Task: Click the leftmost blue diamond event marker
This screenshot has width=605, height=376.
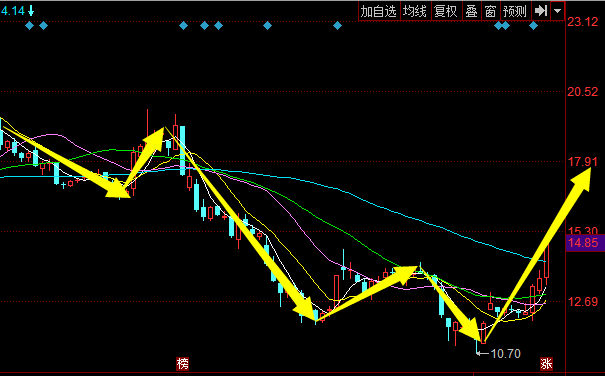Action: (x=29, y=26)
